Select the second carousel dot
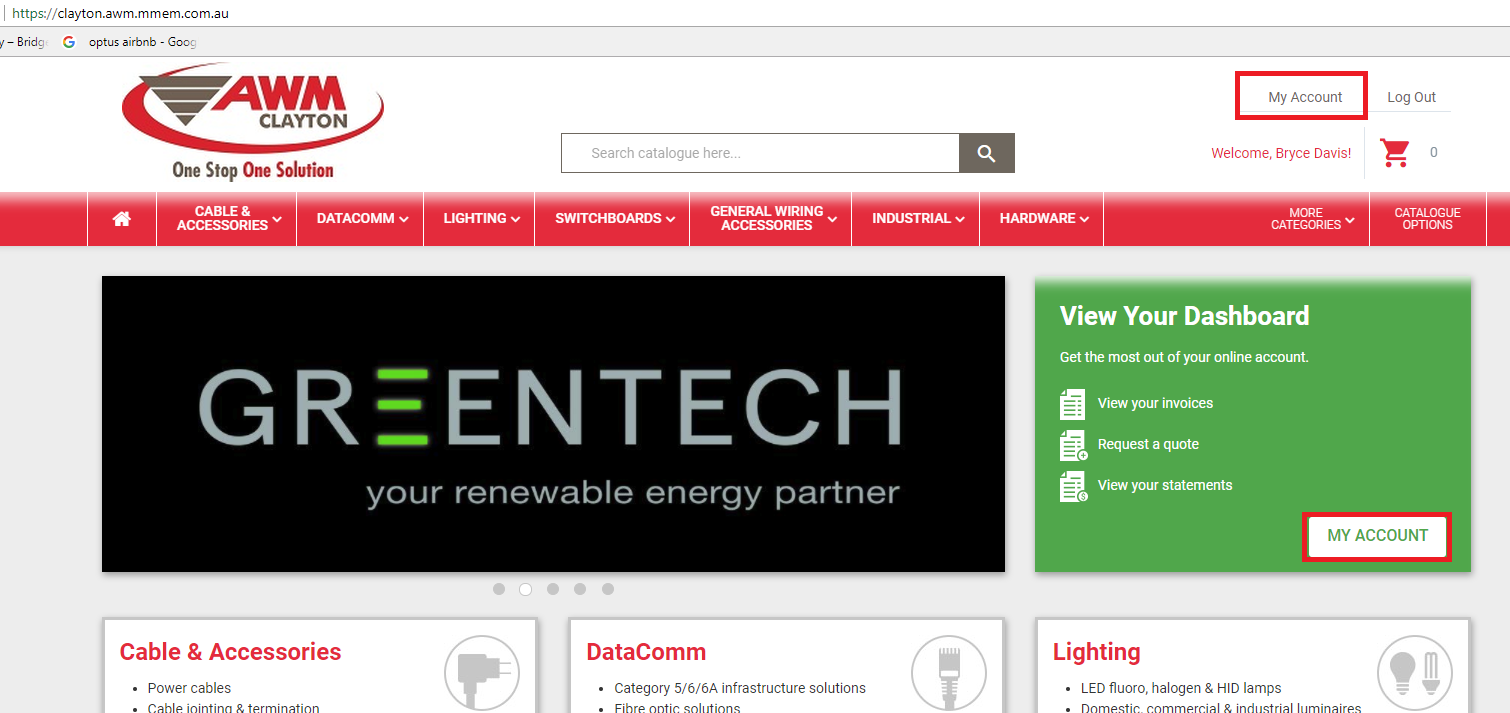 coord(526,589)
